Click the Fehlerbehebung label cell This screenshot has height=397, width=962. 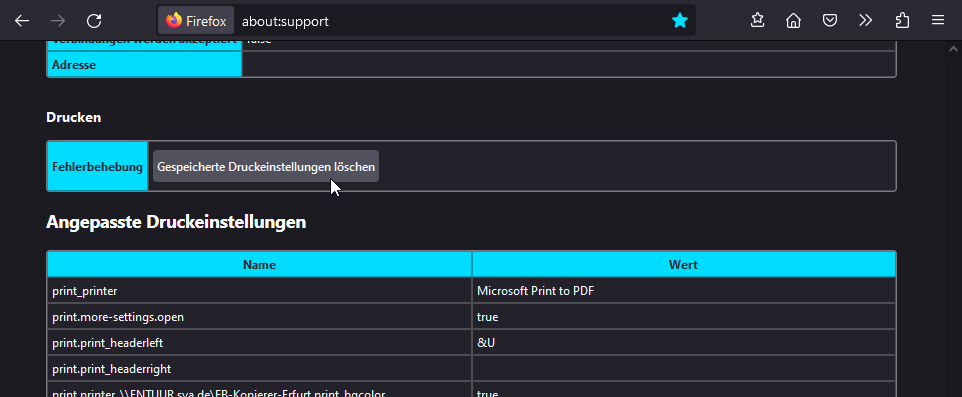tap(98, 166)
